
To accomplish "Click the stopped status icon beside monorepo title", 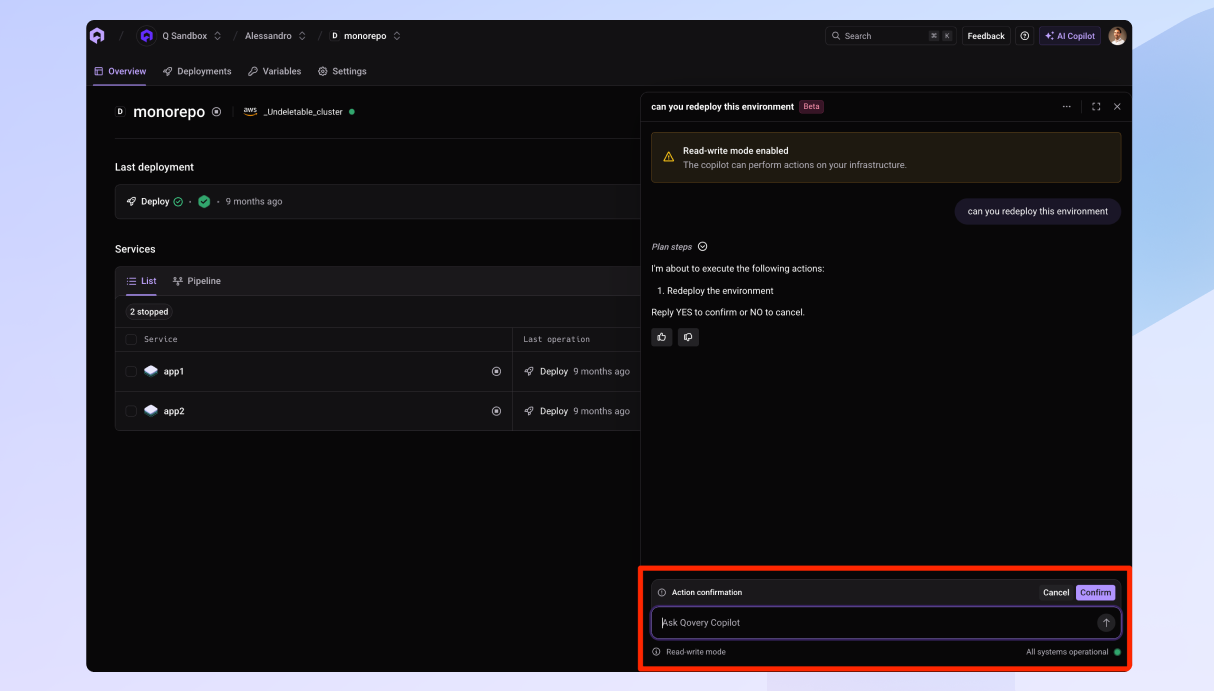I will (216, 112).
